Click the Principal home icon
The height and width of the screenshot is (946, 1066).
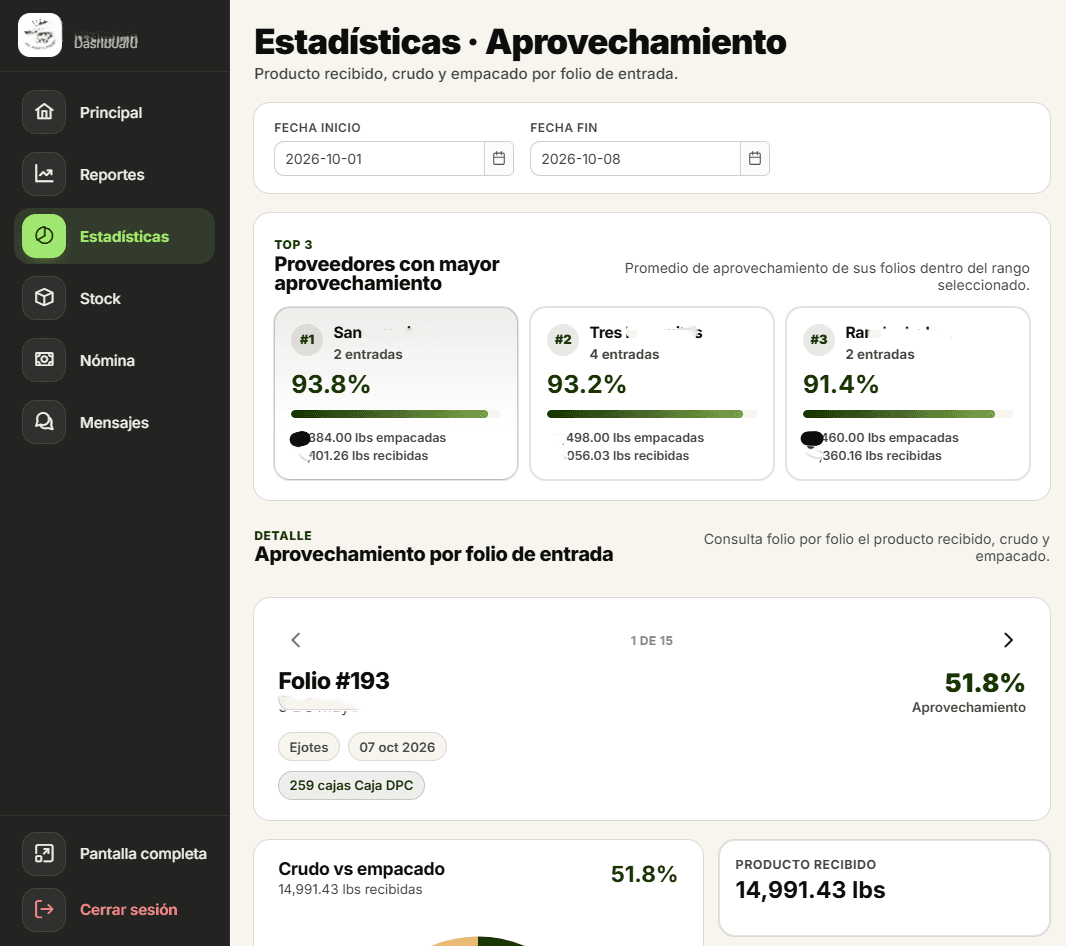tap(44, 112)
